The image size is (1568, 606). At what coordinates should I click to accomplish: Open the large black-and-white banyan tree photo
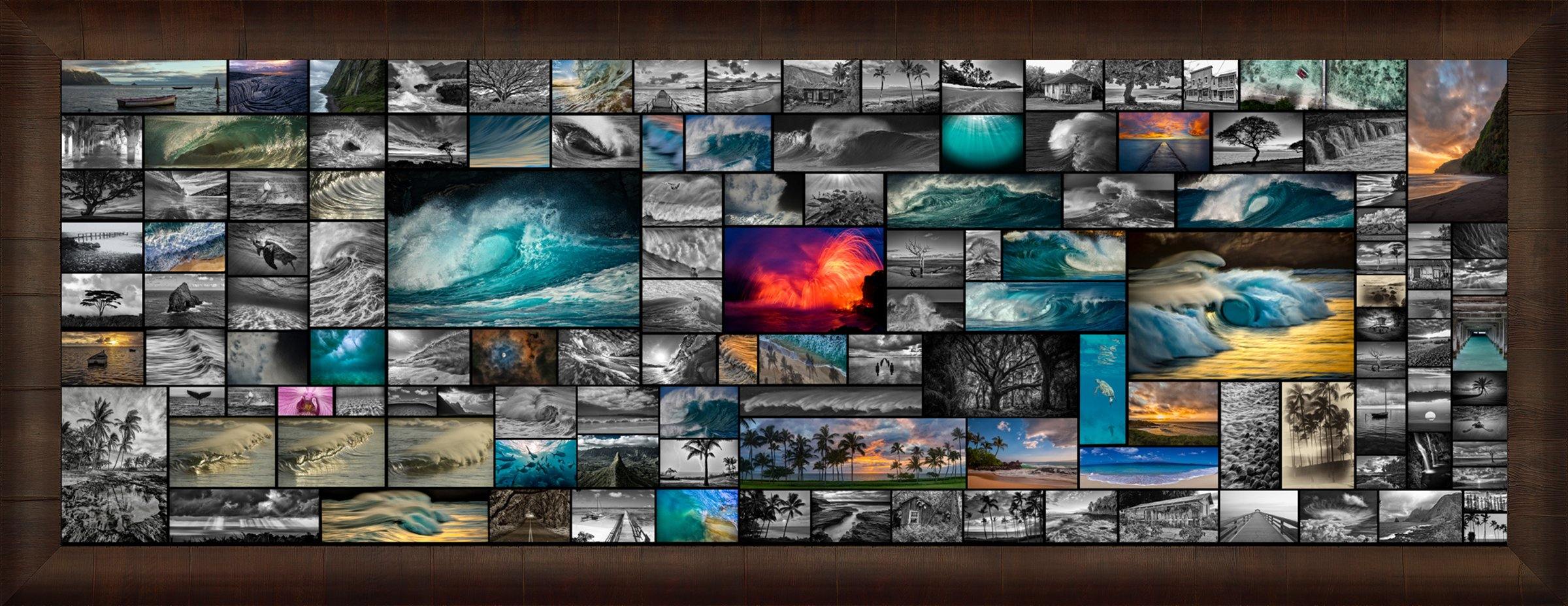pyautogui.click(x=1000, y=375)
